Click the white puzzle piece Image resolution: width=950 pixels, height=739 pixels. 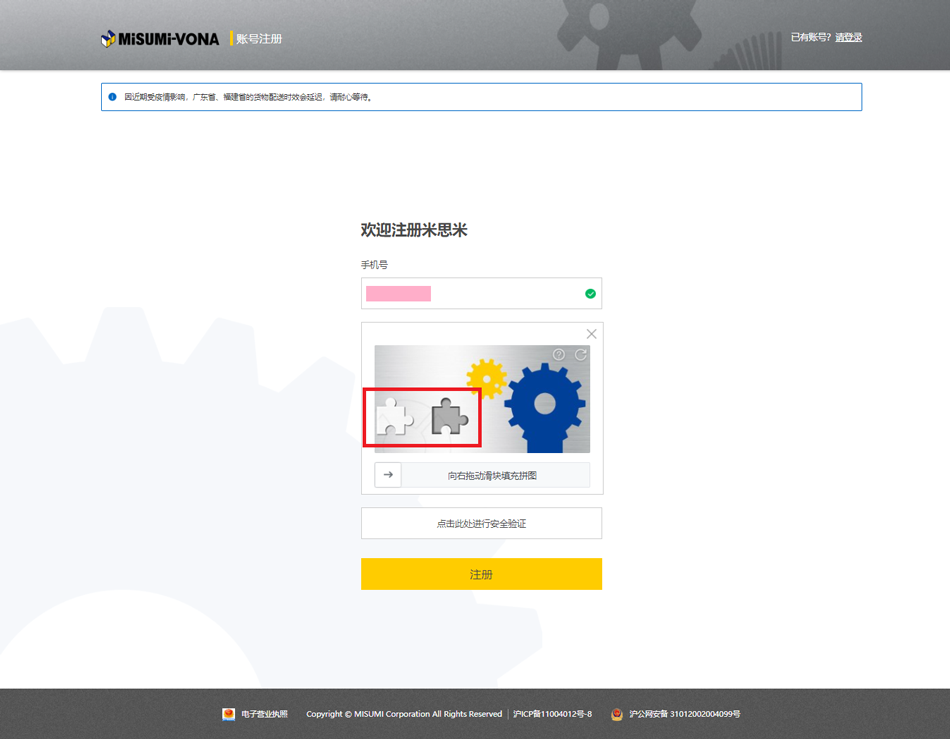click(x=394, y=417)
